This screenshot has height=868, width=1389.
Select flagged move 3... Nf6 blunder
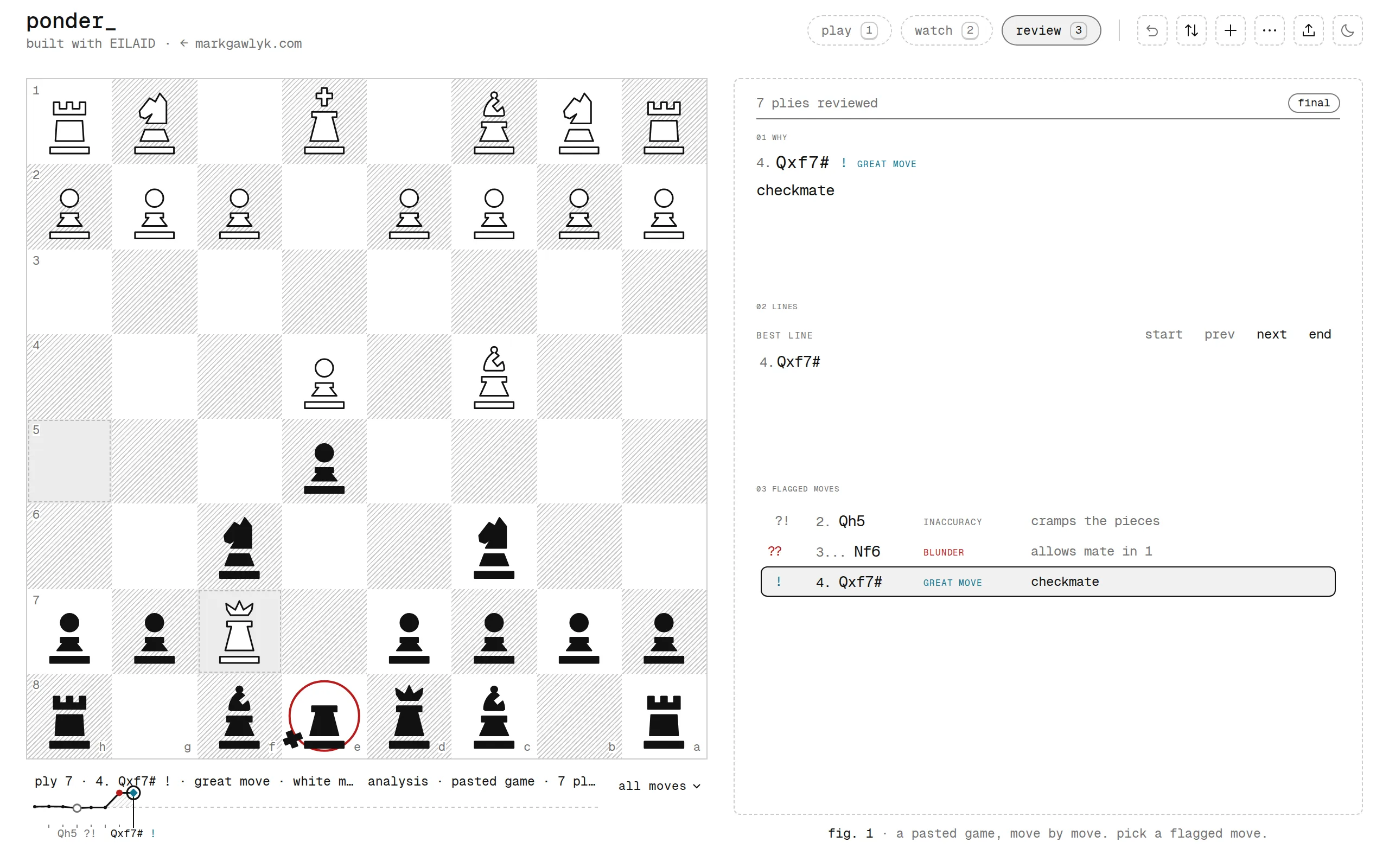coord(1048,552)
